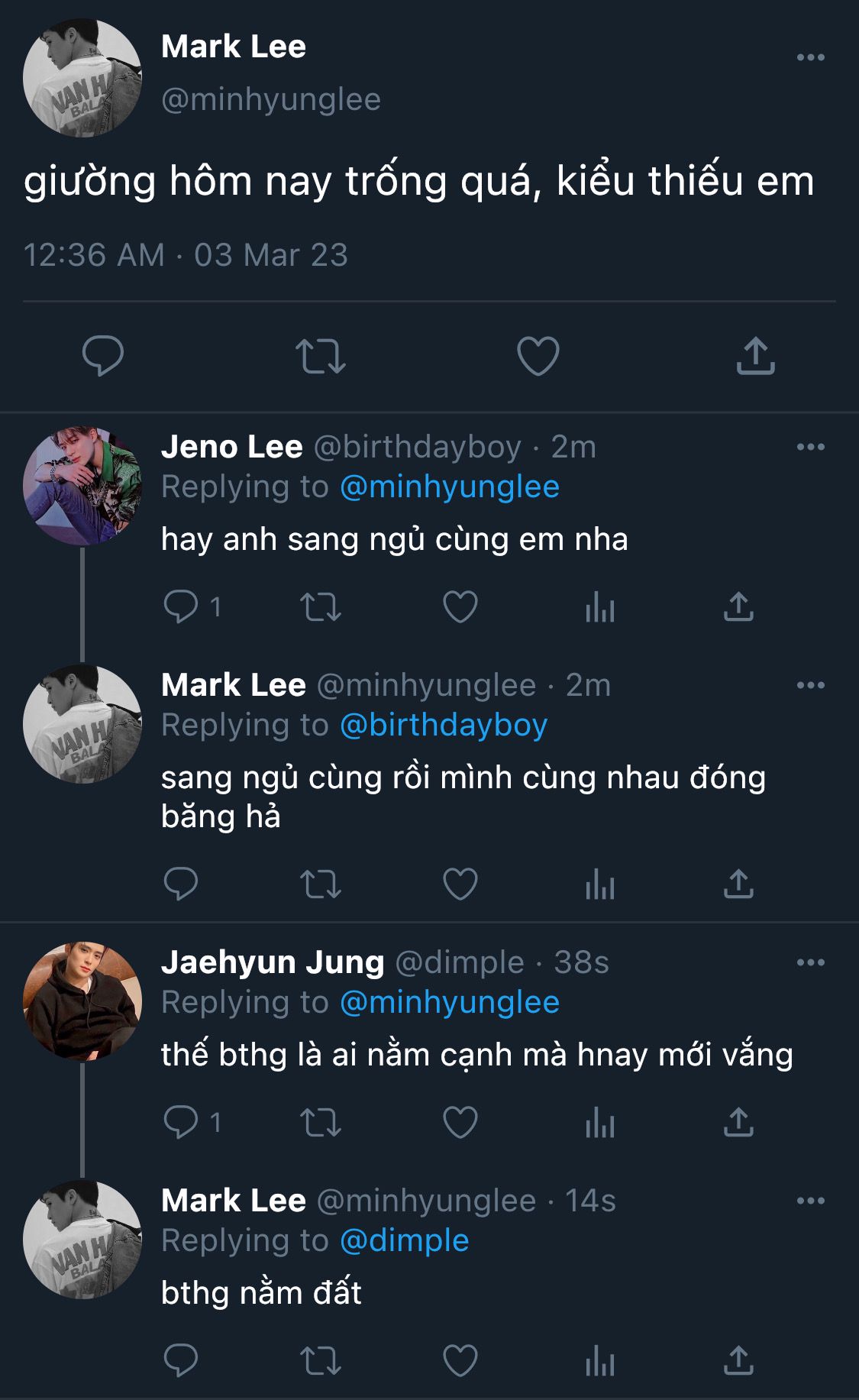The image size is (859, 1400).
Task: Open more options on main tweet
Action: [x=810, y=57]
